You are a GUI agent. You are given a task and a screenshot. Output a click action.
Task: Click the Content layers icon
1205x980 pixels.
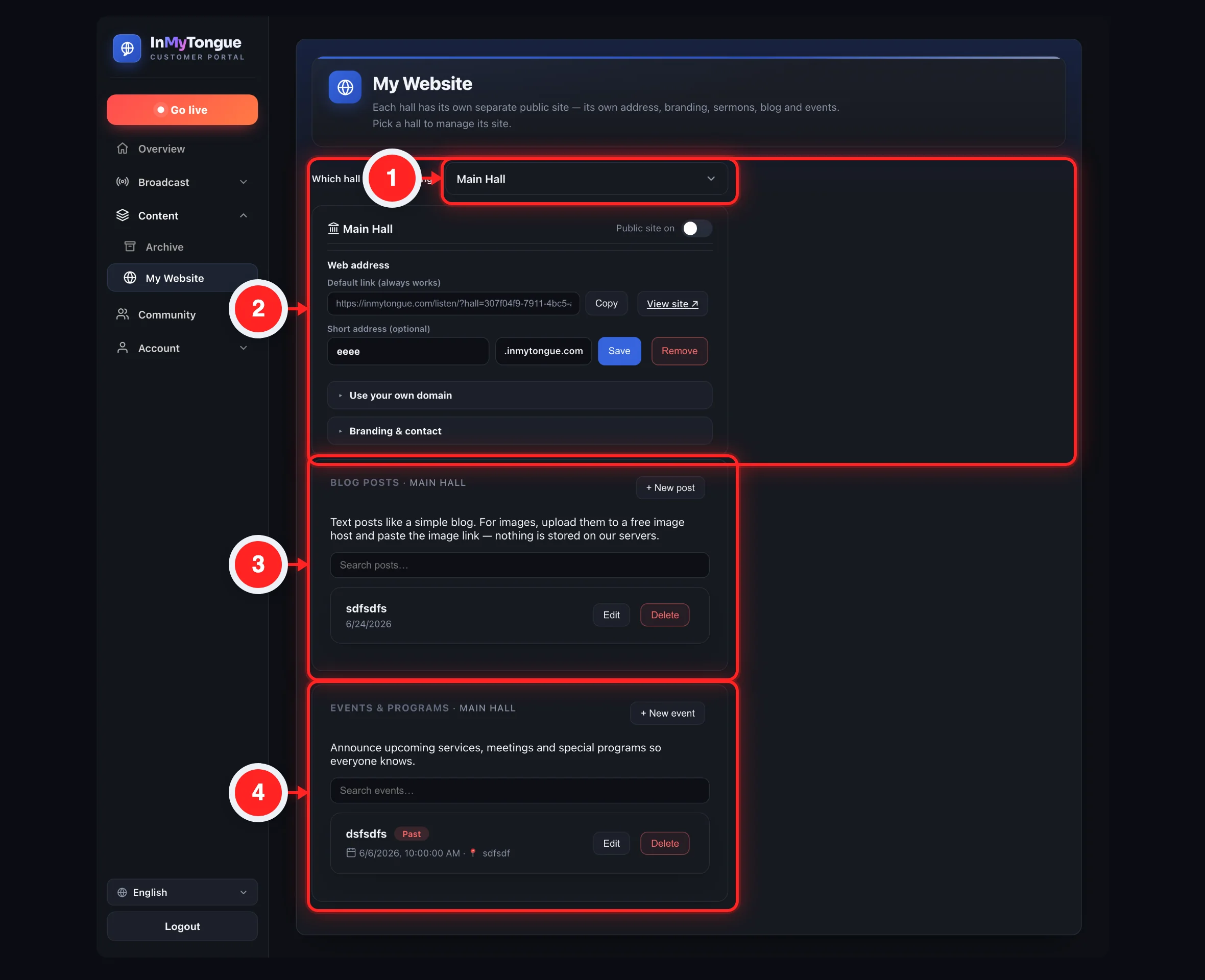[123, 215]
